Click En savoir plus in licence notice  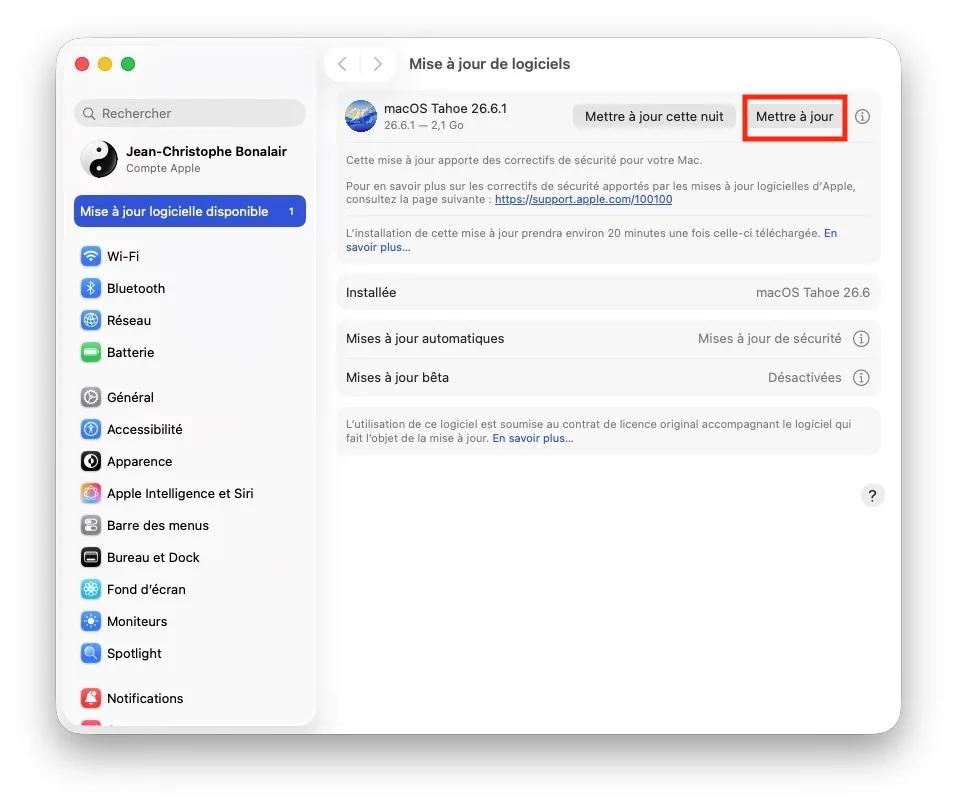click(x=533, y=438)
